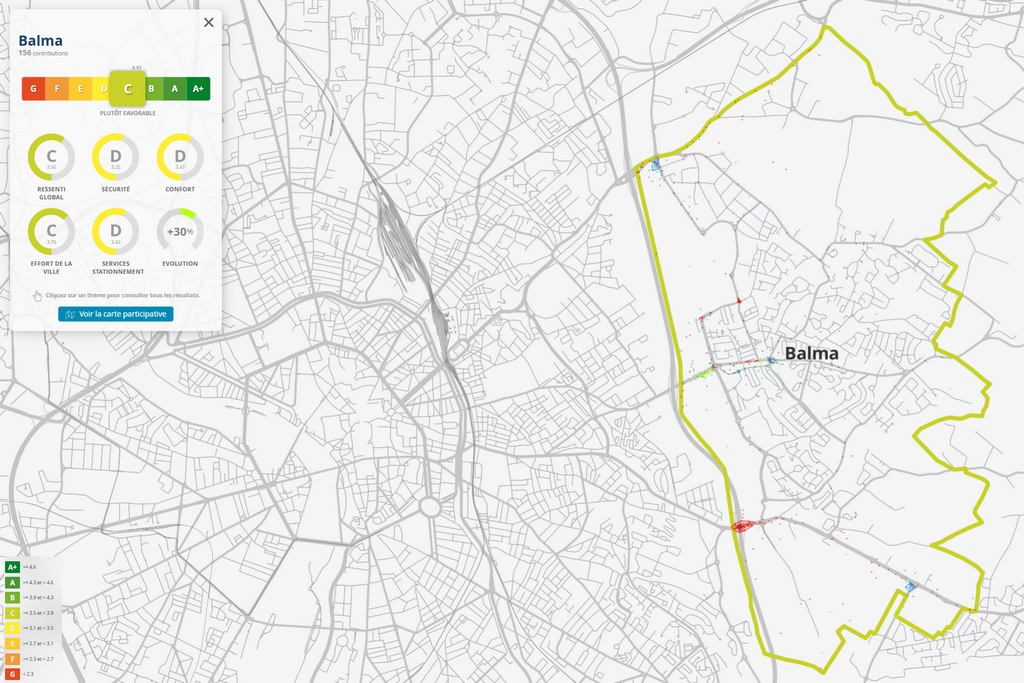Image resolution: width=1024 pixels, height=683 pixels.
Task: Click the large red cluster marker on map
Action: coord(741,526)
